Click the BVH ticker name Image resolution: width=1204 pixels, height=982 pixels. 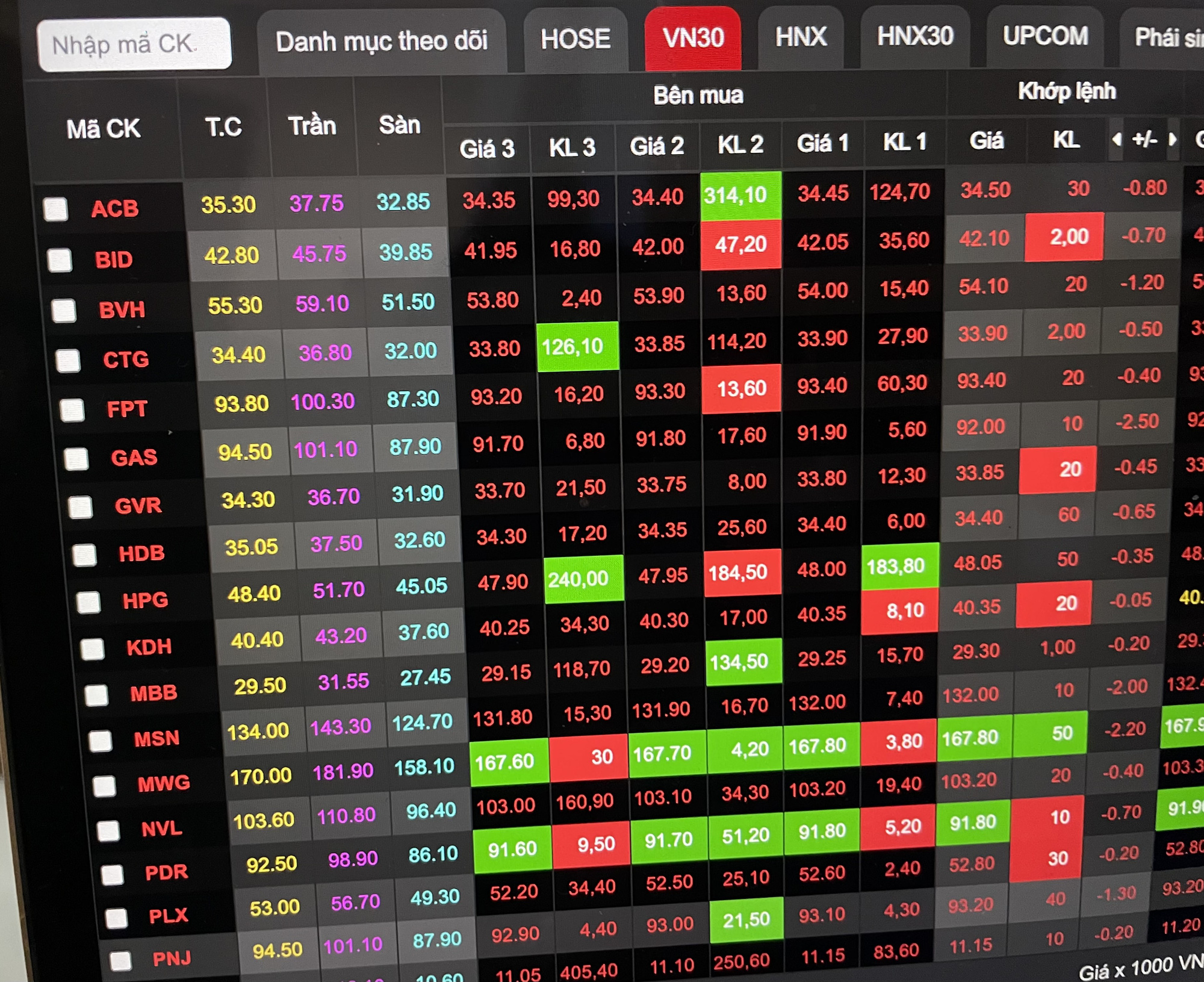click(x=122, y=310)
